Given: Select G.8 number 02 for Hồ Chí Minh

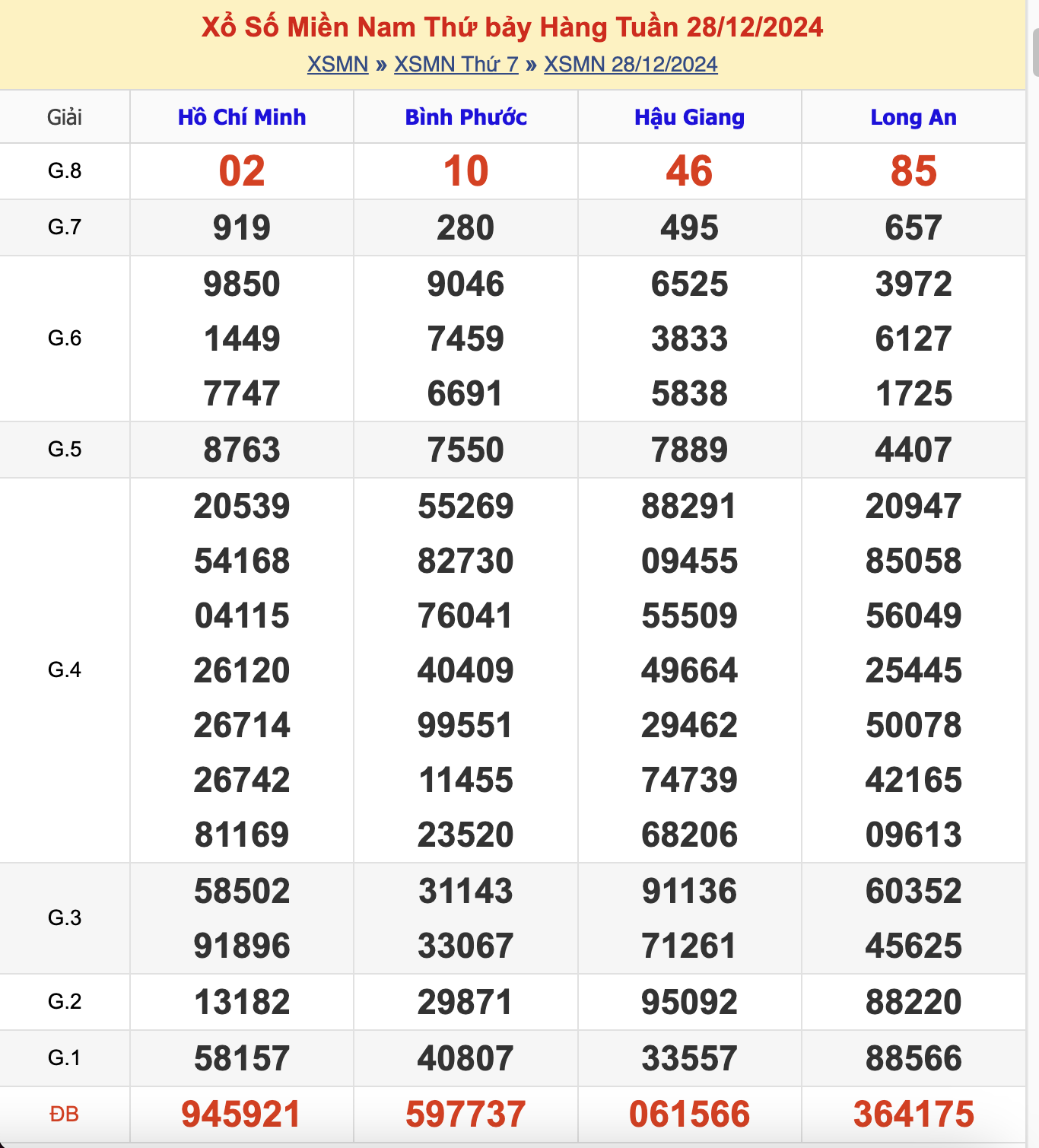Looking at the screenshot, I should (x=242, y=171).
